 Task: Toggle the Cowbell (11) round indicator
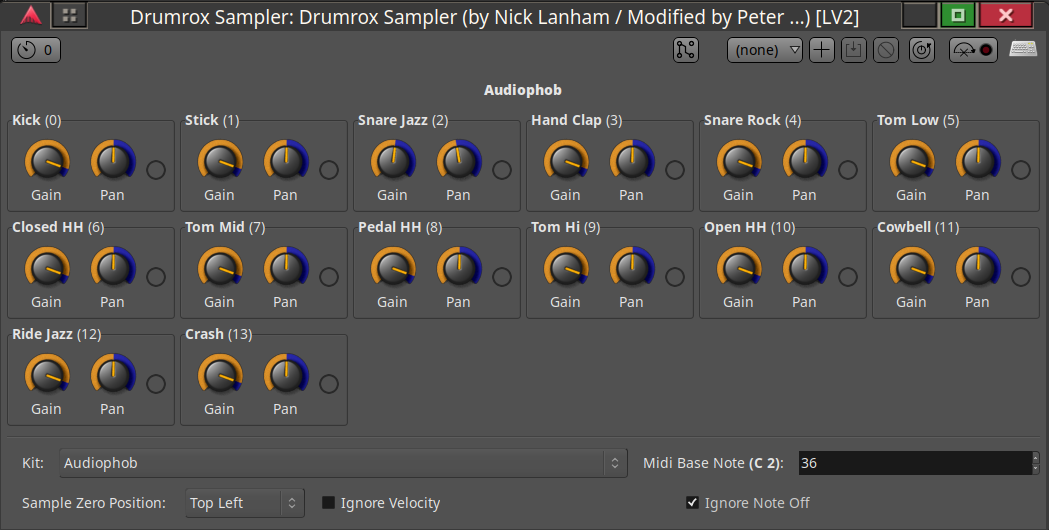point(1021,277)
